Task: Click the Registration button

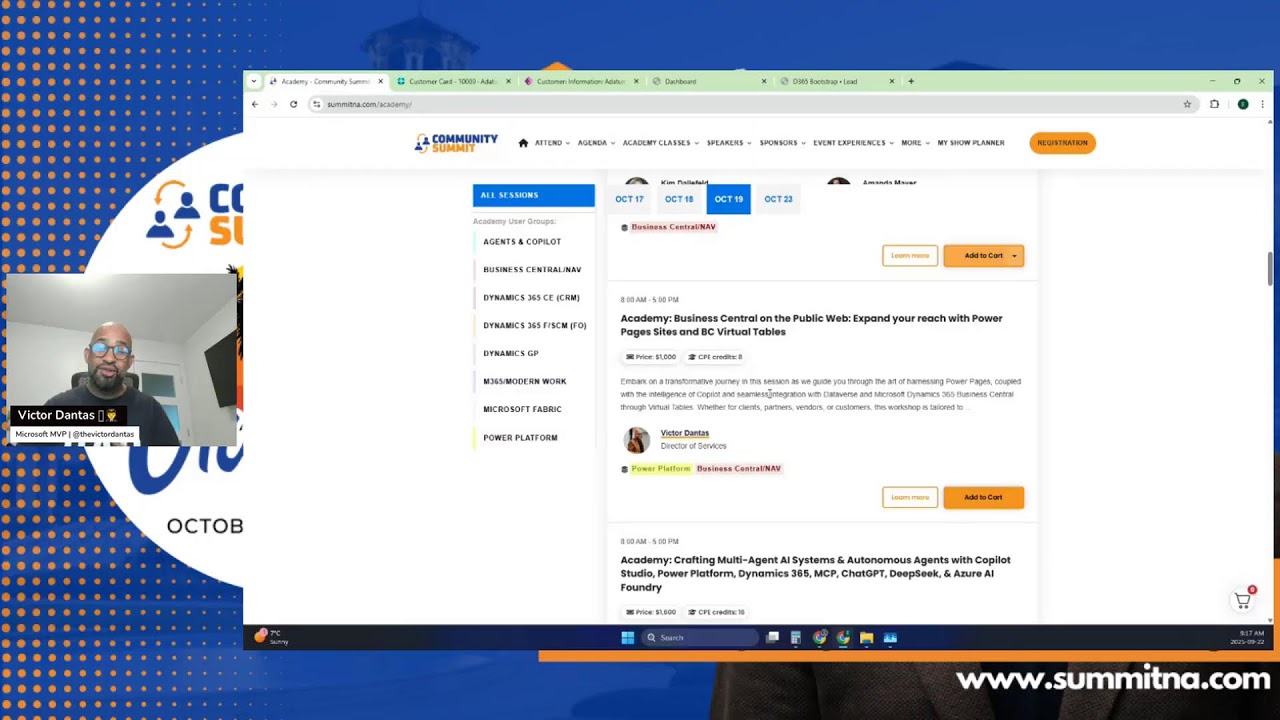Action: click(1062, 143)
